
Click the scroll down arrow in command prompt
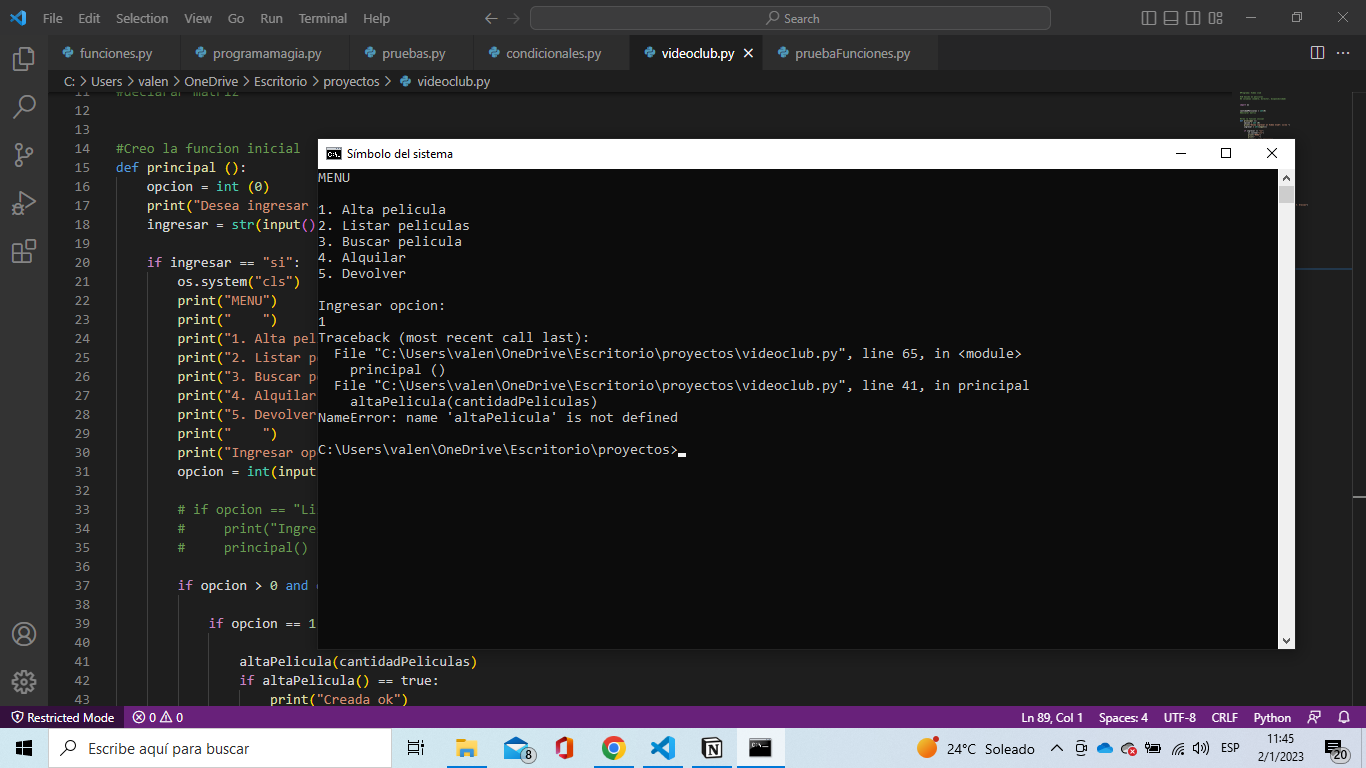(1286, 641)
